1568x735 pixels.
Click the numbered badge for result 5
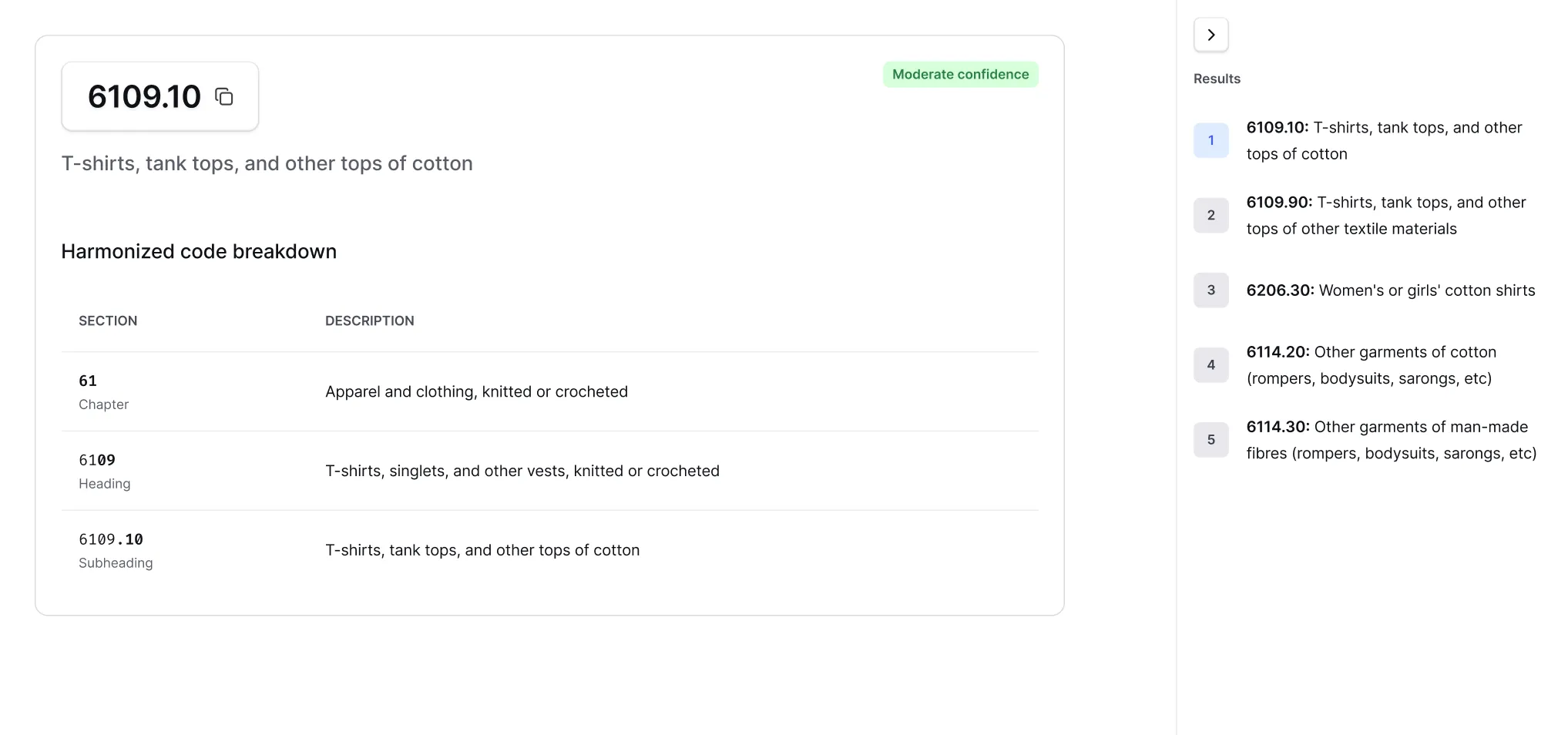click(x=1210, y=439)
